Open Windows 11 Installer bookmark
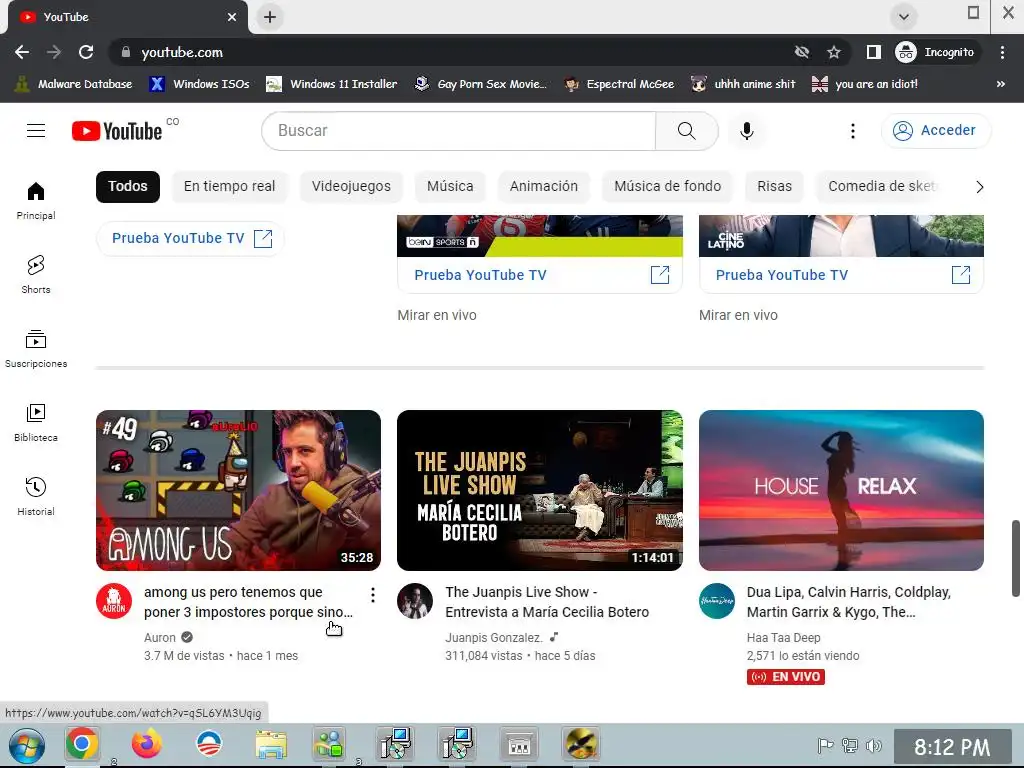Viewport: 1024px width, 768px height. [x=332, y=84]
